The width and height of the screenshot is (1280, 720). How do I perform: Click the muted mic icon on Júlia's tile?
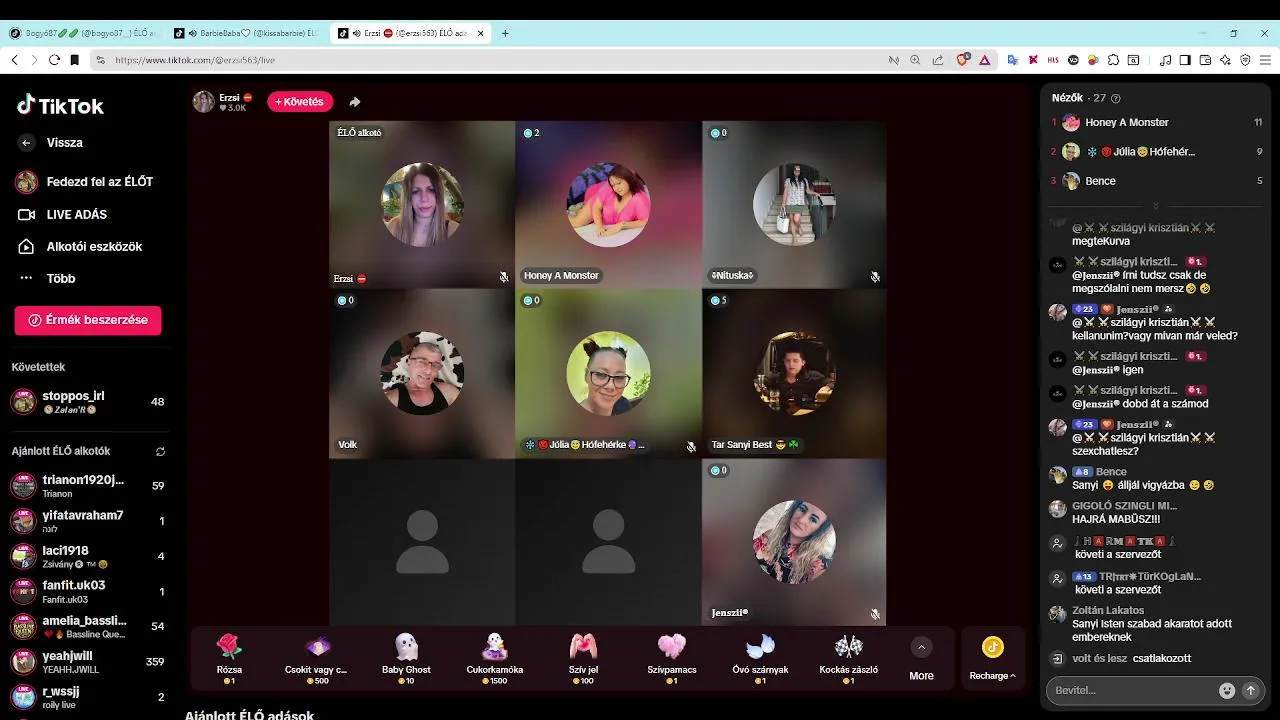[x=690, y=446]
